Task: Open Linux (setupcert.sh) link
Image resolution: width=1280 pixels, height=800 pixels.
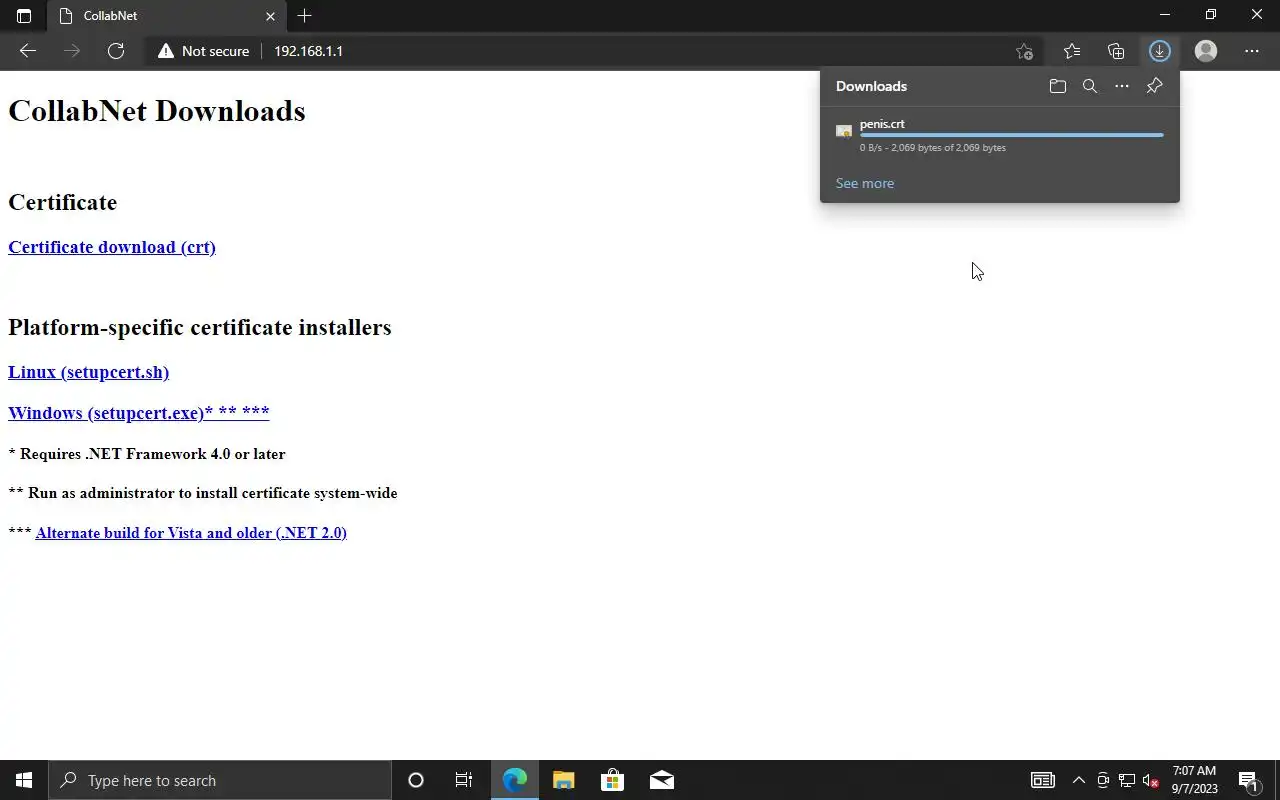Action: coord(88,372)
